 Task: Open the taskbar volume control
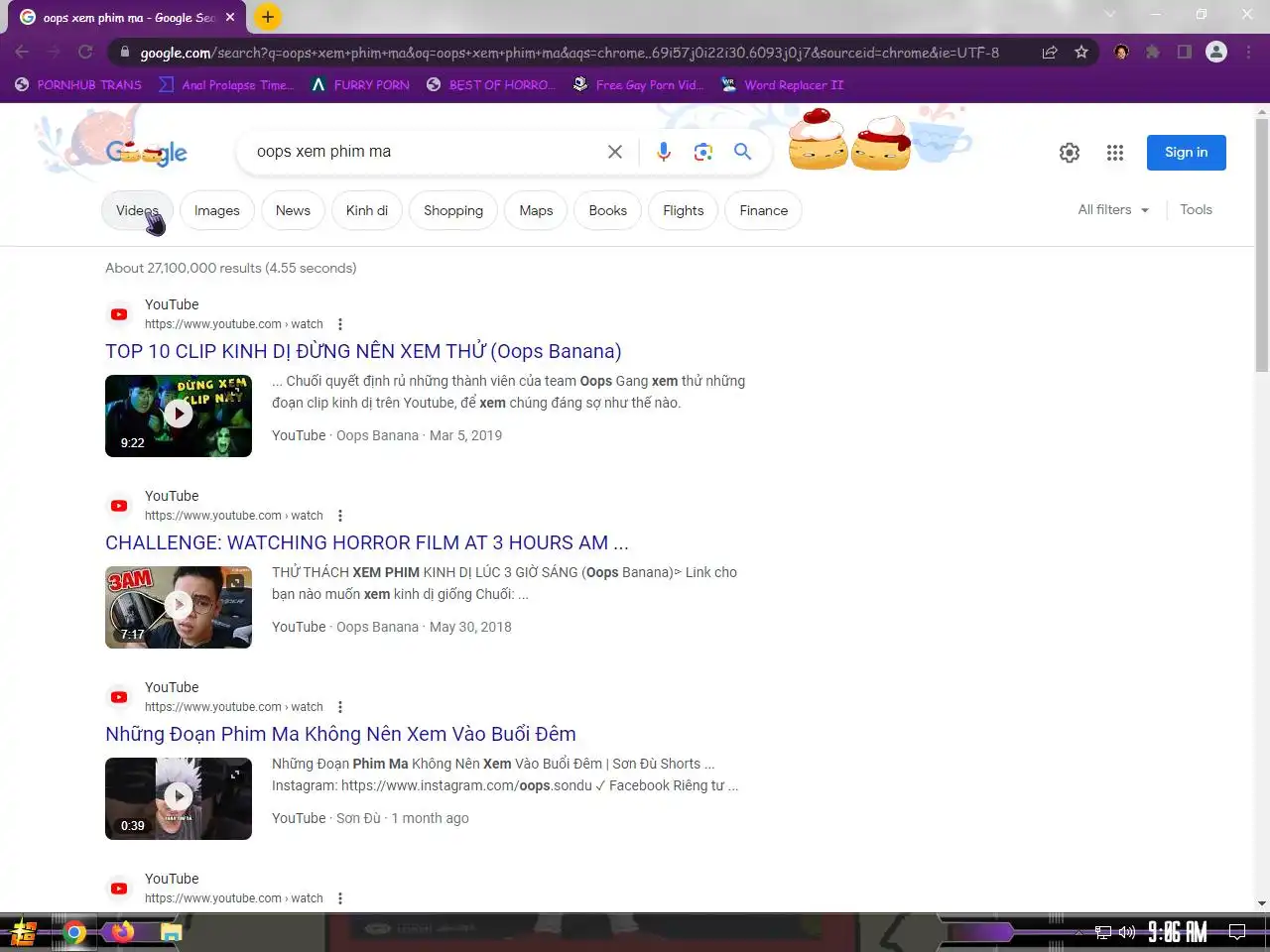coord(1127,932)
